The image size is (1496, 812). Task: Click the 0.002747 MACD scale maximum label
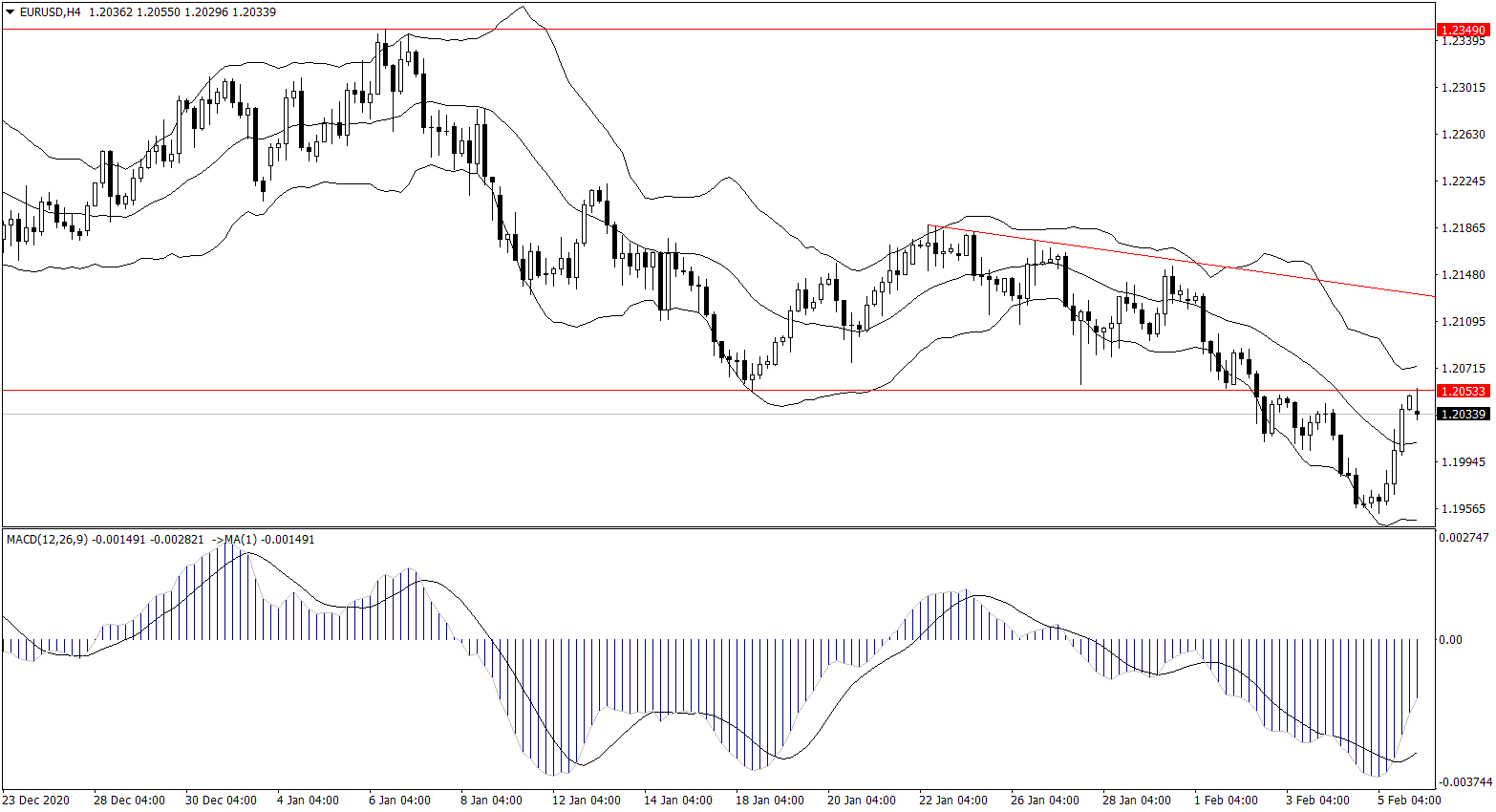(1463, 538)
